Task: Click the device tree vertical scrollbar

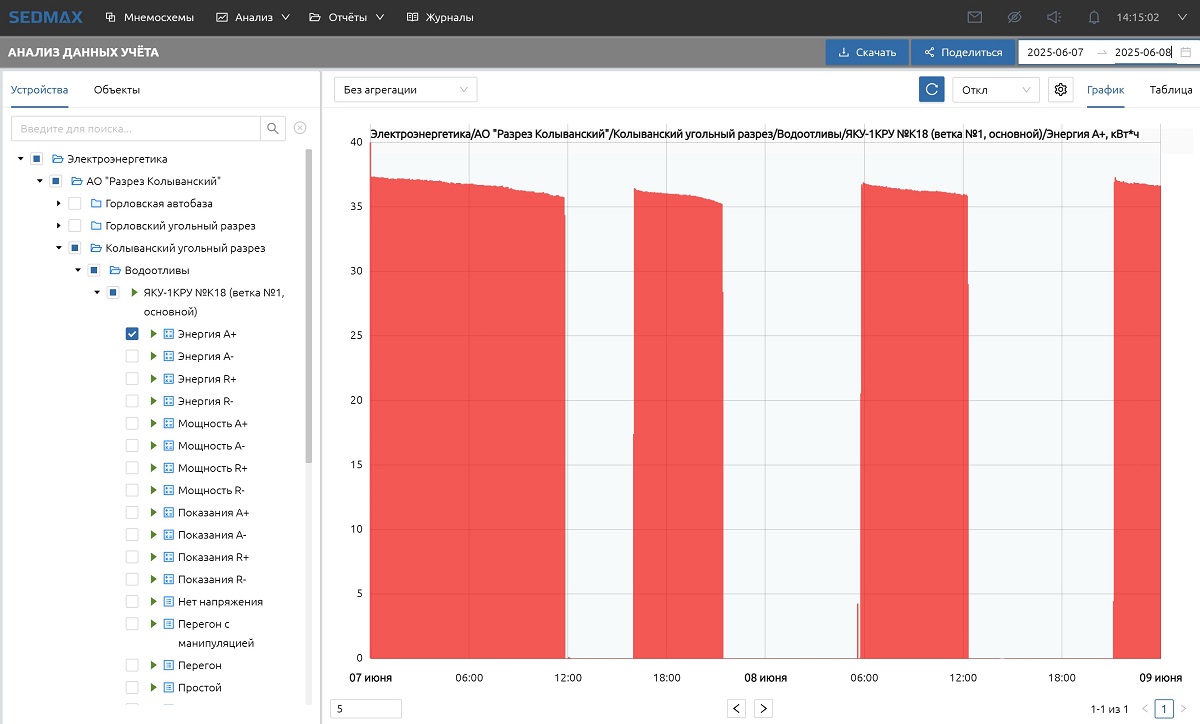Action: click(309, 300)
